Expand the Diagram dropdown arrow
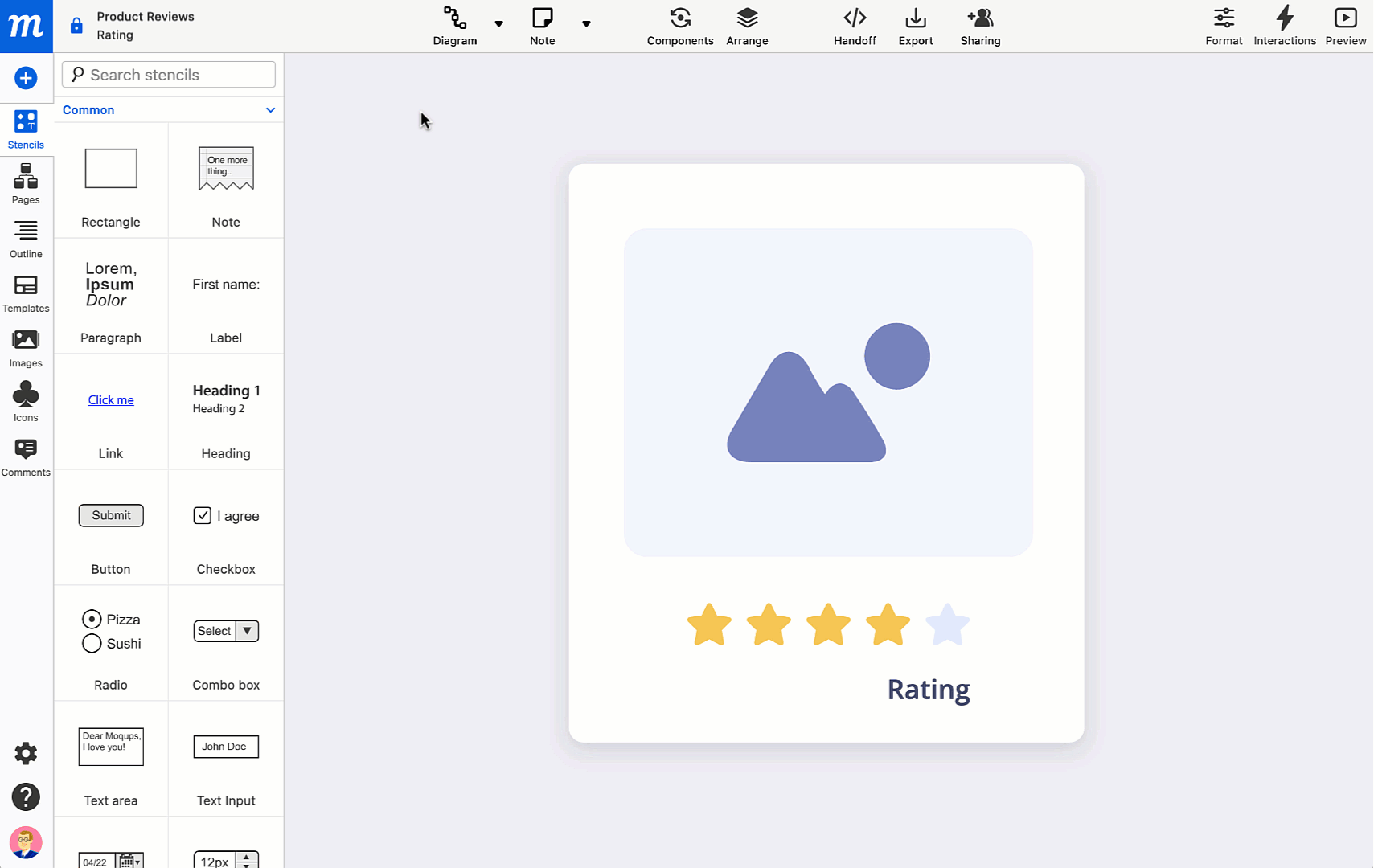 [x=499, y=24]
